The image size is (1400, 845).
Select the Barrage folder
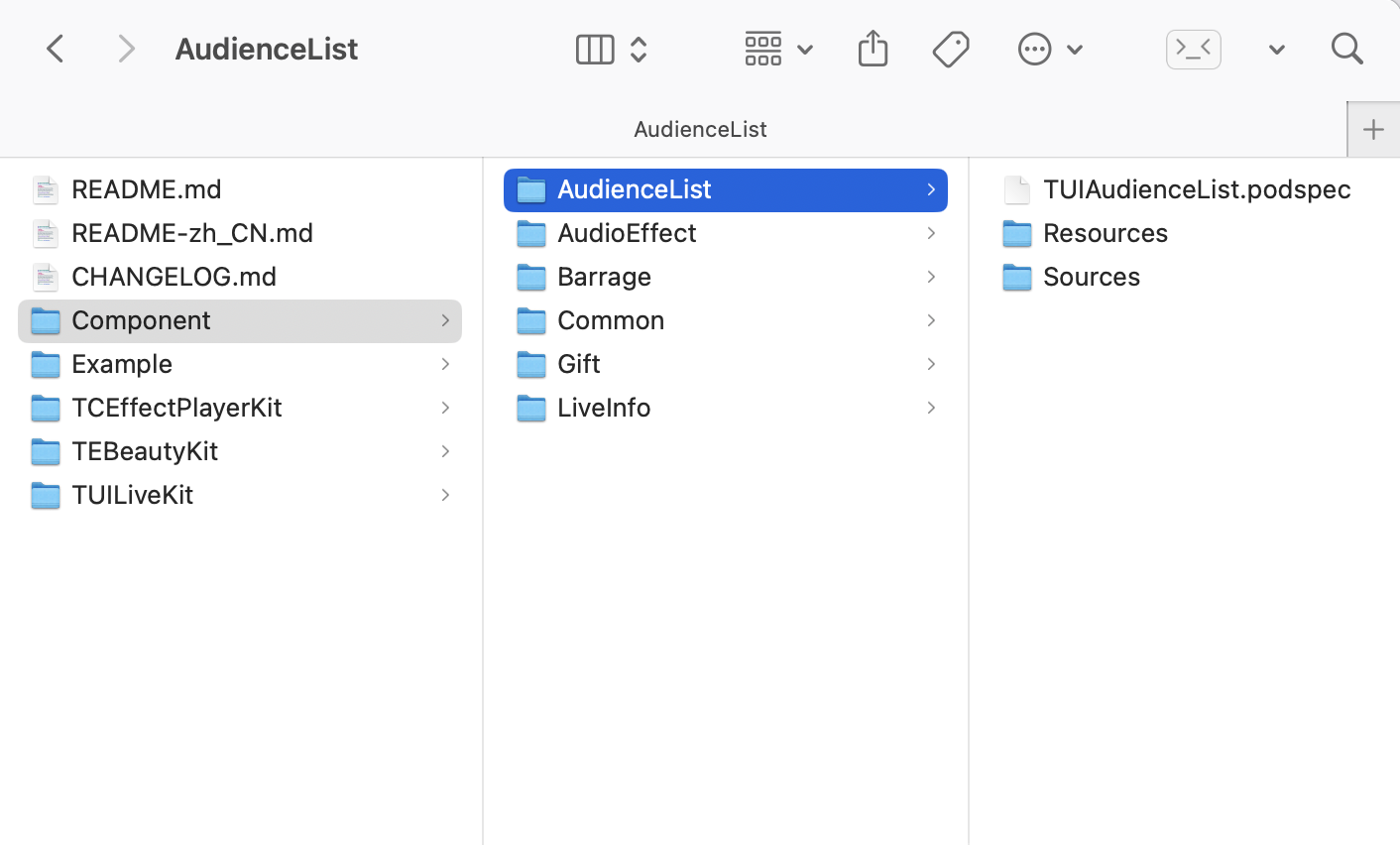pos(604,277)
